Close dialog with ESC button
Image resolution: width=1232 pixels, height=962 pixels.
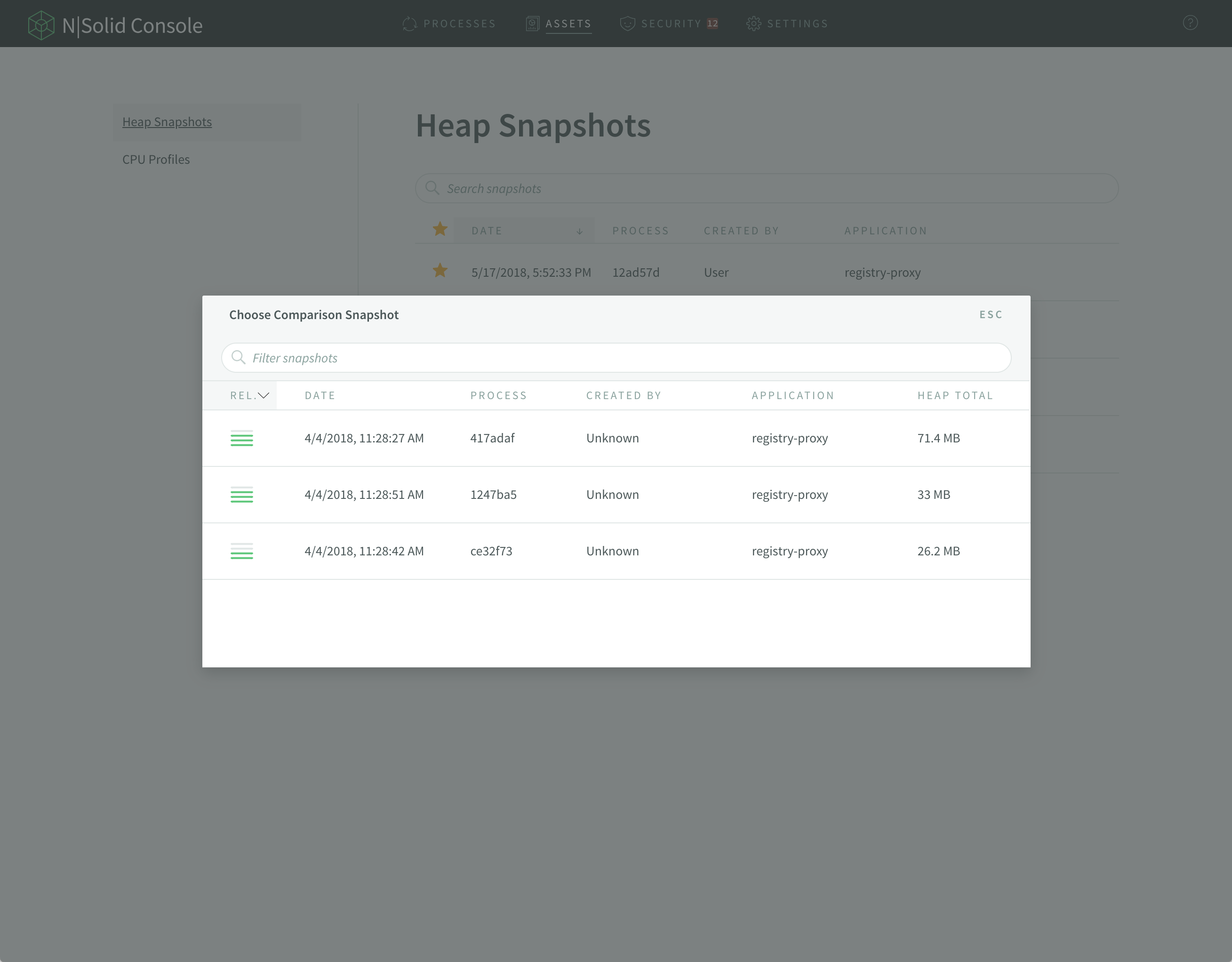click(991, 315)
